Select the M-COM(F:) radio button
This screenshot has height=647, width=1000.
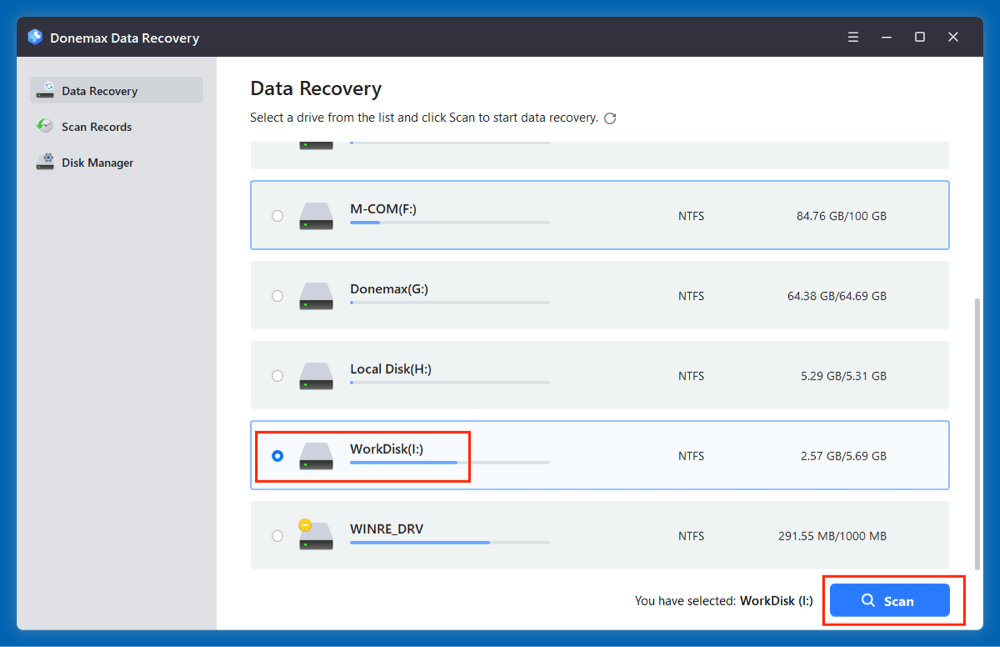coord(277,215)
